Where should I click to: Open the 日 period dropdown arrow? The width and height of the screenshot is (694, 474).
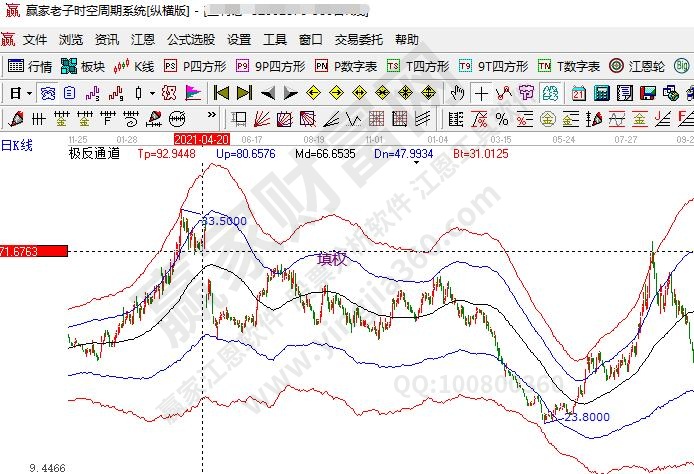point(29,93)
